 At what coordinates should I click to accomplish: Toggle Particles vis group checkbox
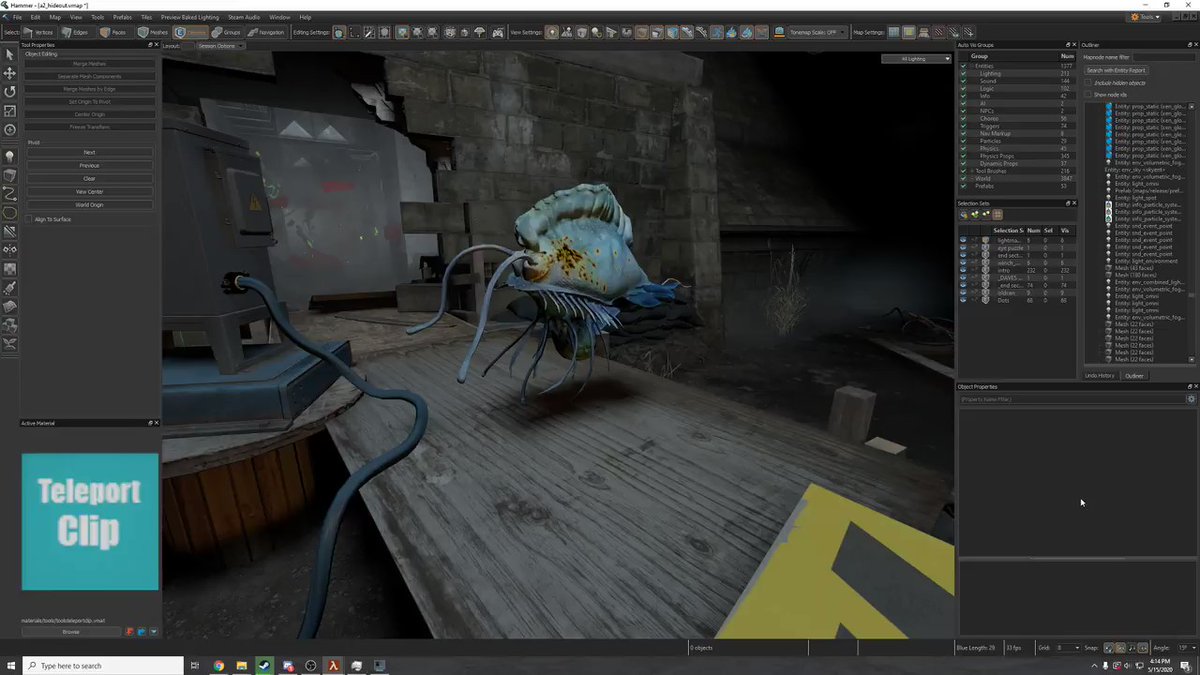pyautogui.click(x=964, y=141)
